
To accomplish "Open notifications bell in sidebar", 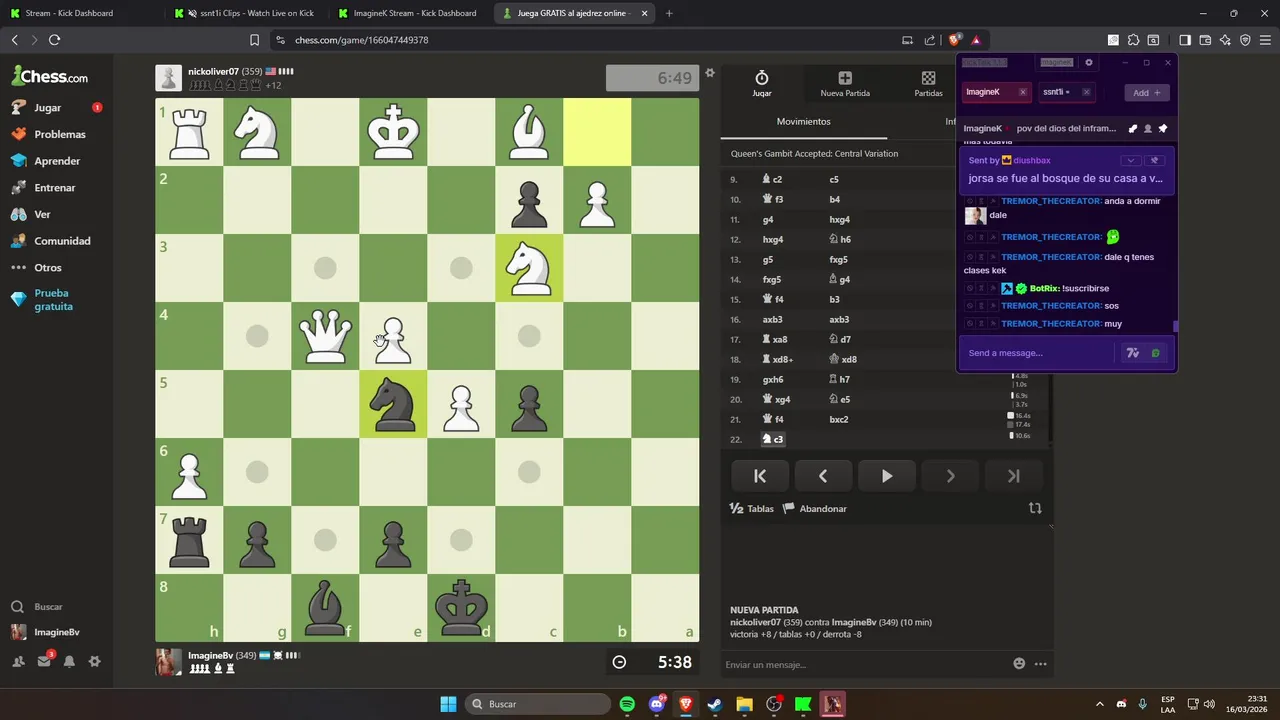I will [x=69, y=661].
